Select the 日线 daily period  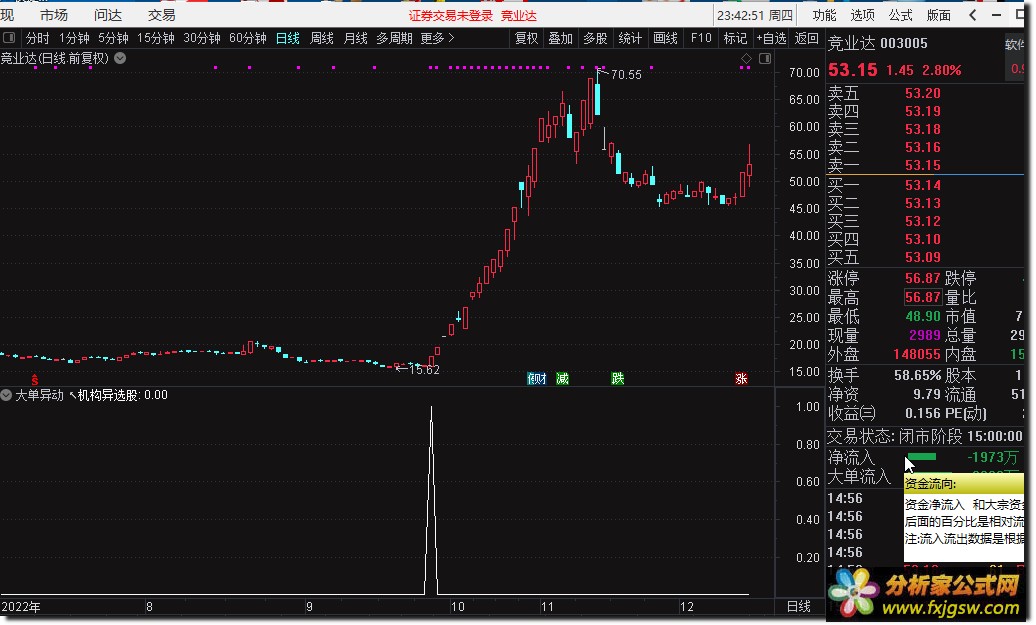287,38
